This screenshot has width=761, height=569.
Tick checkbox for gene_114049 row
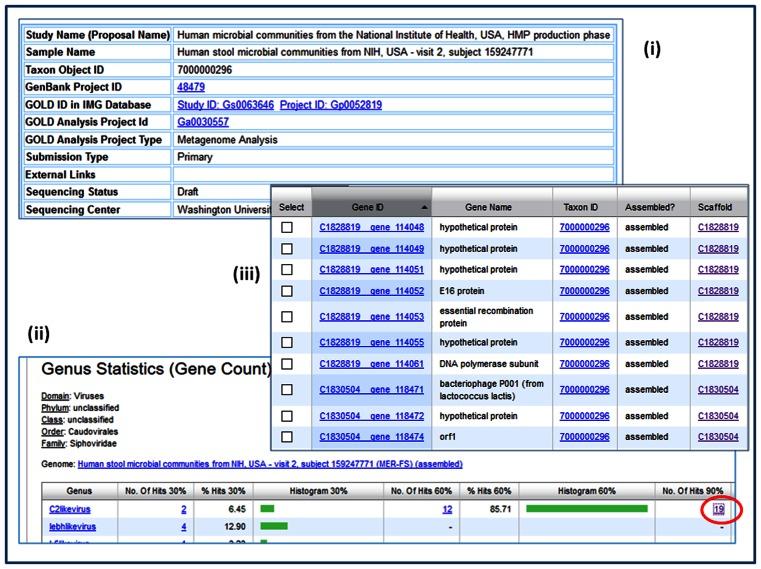(287, 249)
